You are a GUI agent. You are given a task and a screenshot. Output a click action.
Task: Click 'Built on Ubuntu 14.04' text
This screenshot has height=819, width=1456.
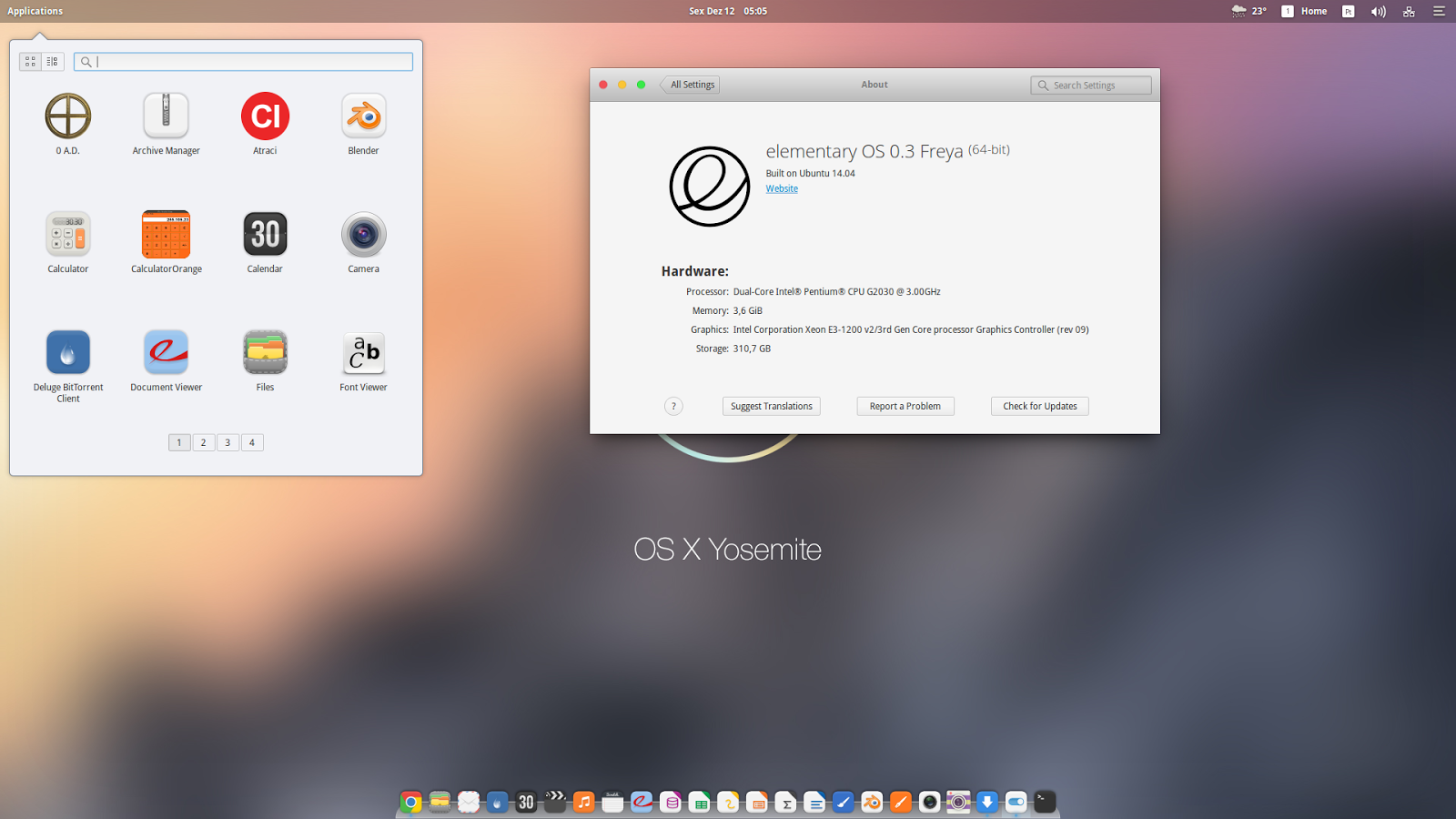(811, 173)
